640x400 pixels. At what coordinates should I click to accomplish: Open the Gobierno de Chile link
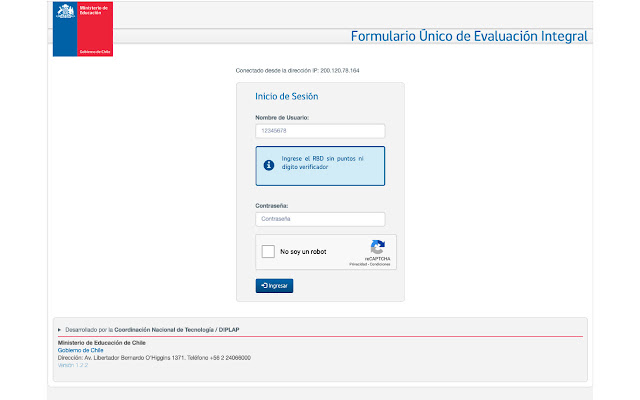80,350
